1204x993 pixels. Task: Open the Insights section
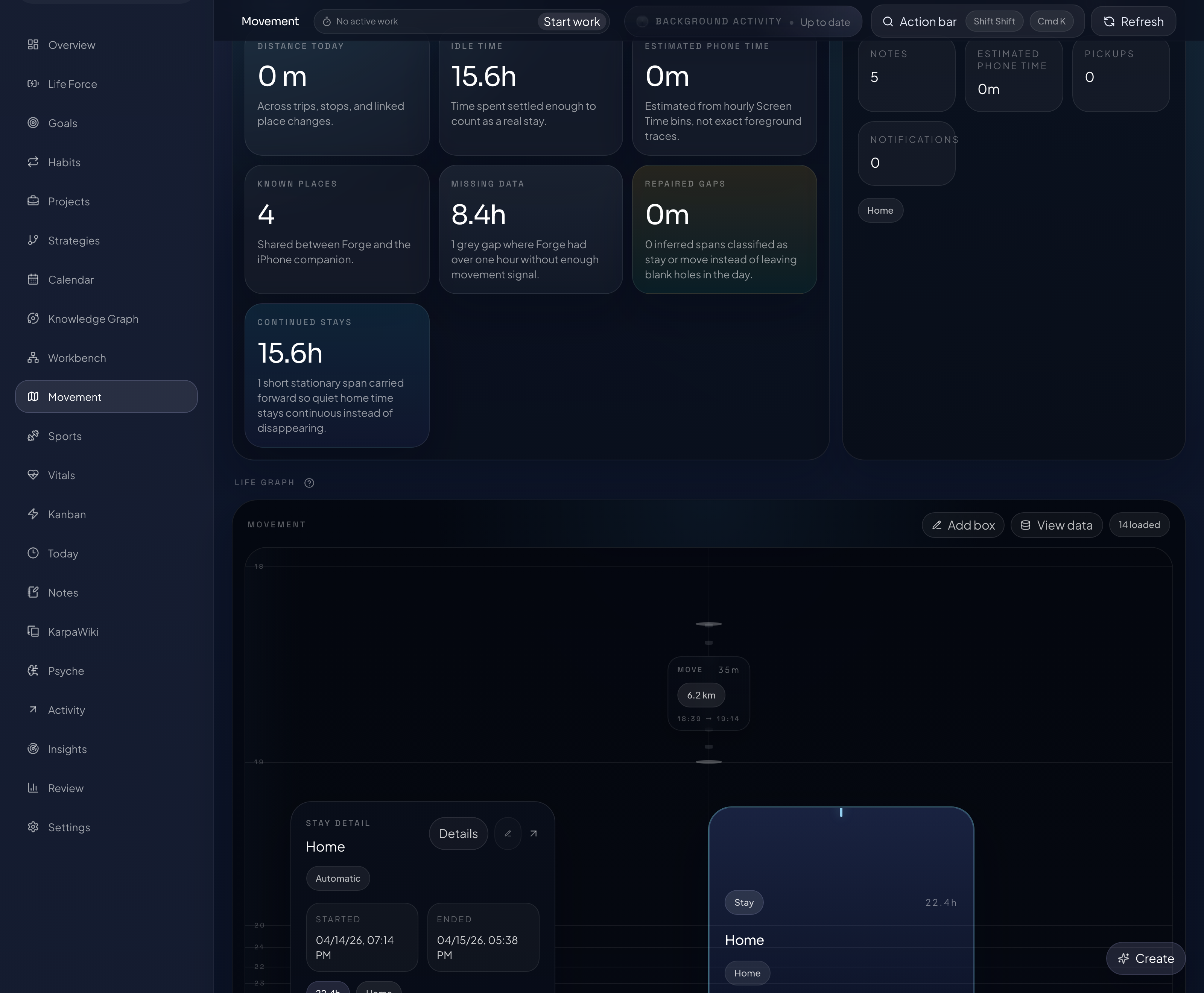pyautogui.click(x=67, y=749)
